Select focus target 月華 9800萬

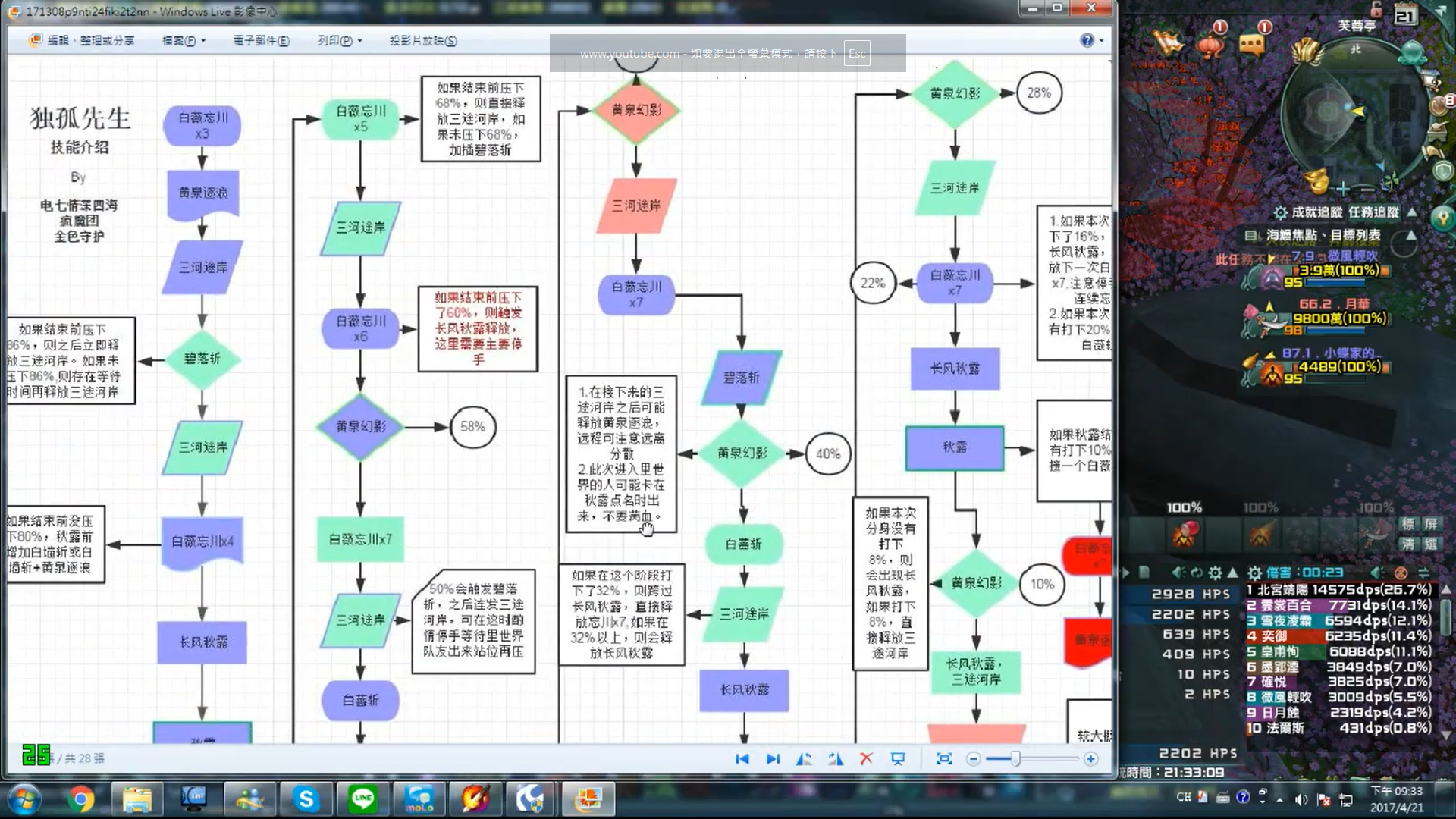click(1318, 318)
